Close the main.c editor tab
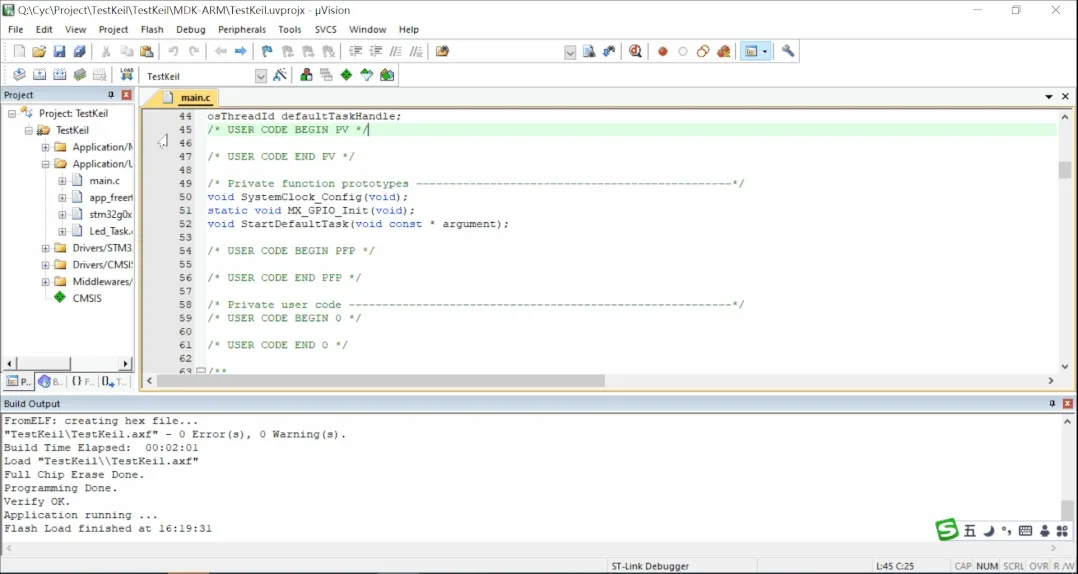Screen dimensions: 1078x574 click(x=1066, y=97)
